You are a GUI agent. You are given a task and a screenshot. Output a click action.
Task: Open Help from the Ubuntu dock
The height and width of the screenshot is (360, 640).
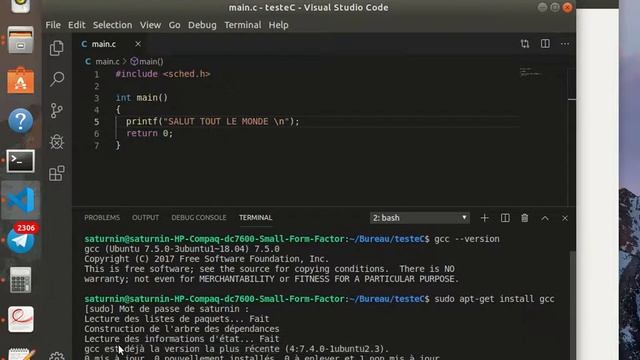[x=20, y=120]
